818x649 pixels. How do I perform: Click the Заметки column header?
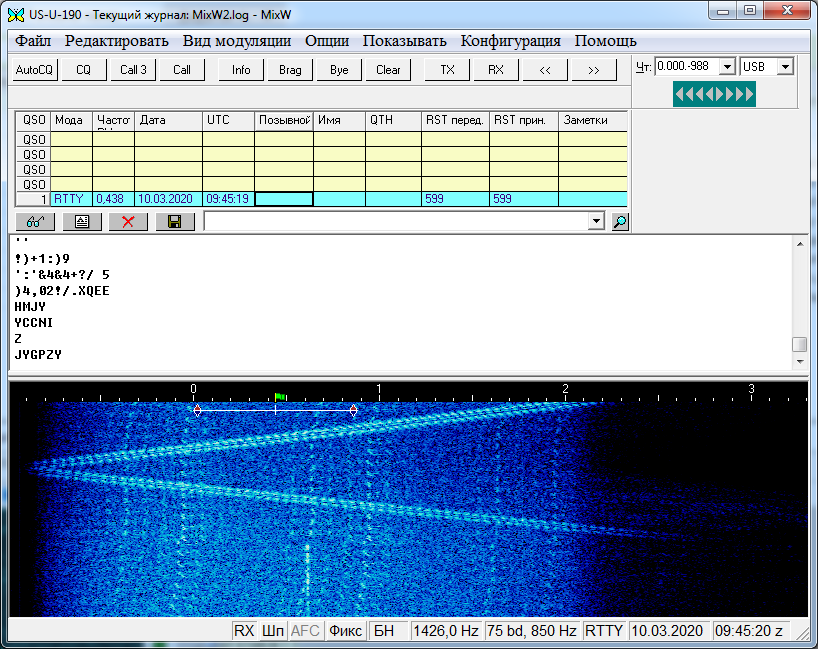click(593, 121)
